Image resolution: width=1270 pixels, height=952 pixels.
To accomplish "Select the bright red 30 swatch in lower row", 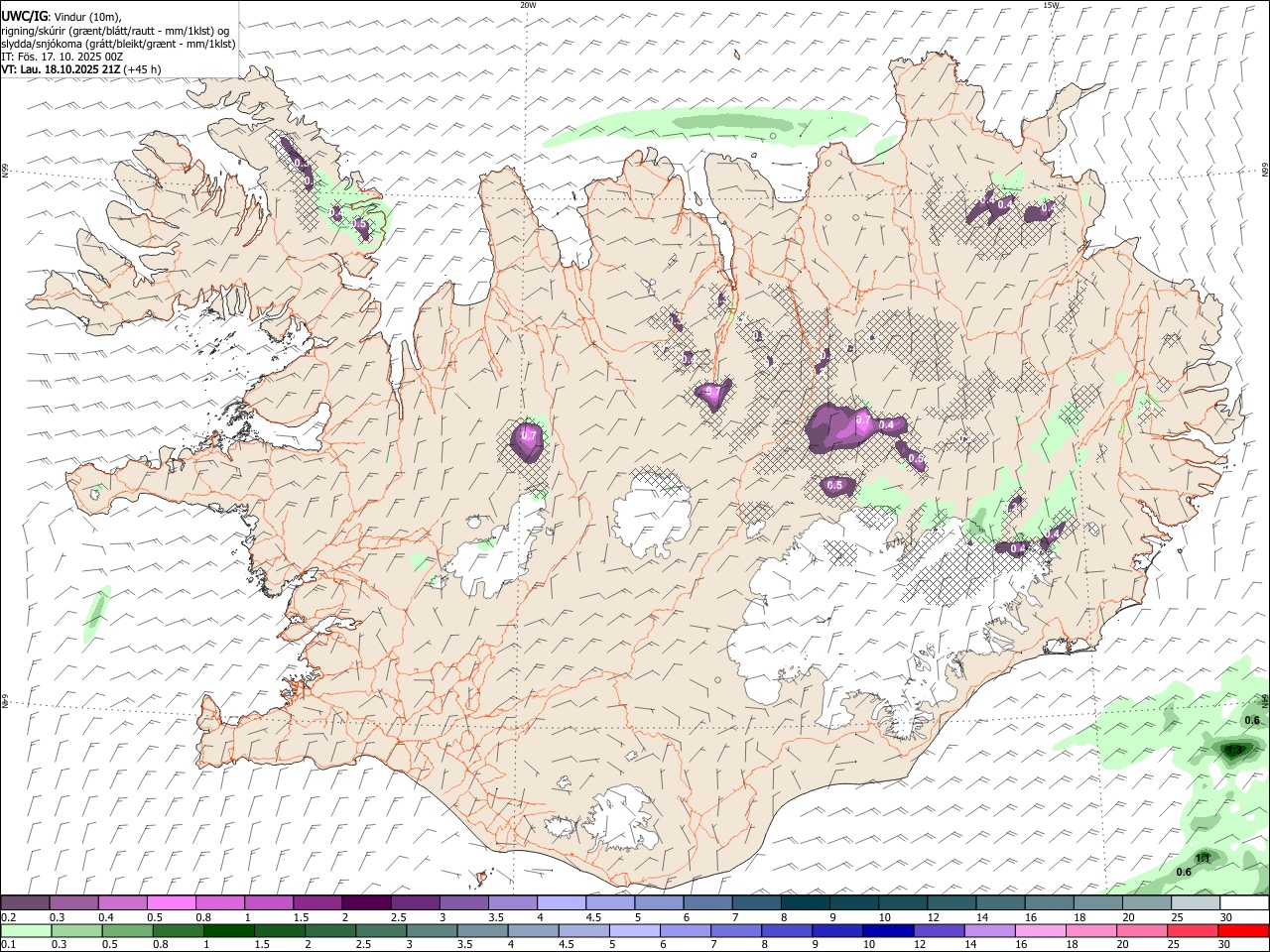I will click(x=1243, y=930).
